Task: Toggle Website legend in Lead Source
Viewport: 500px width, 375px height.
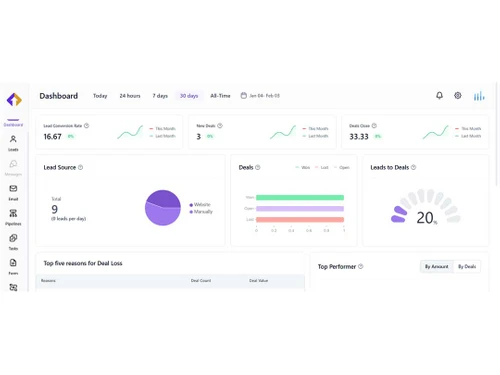Action: pos(200,204)
